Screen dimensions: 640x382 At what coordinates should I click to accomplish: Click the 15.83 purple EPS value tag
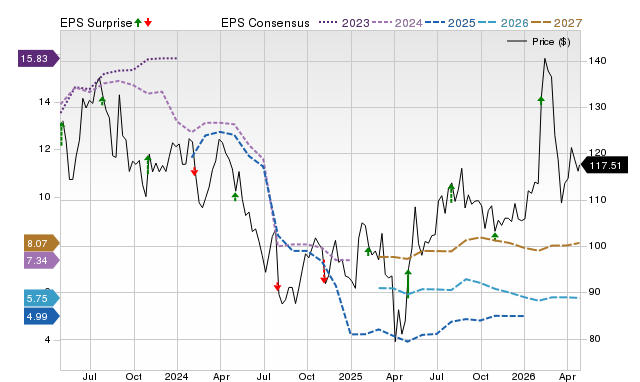(39, 58)
